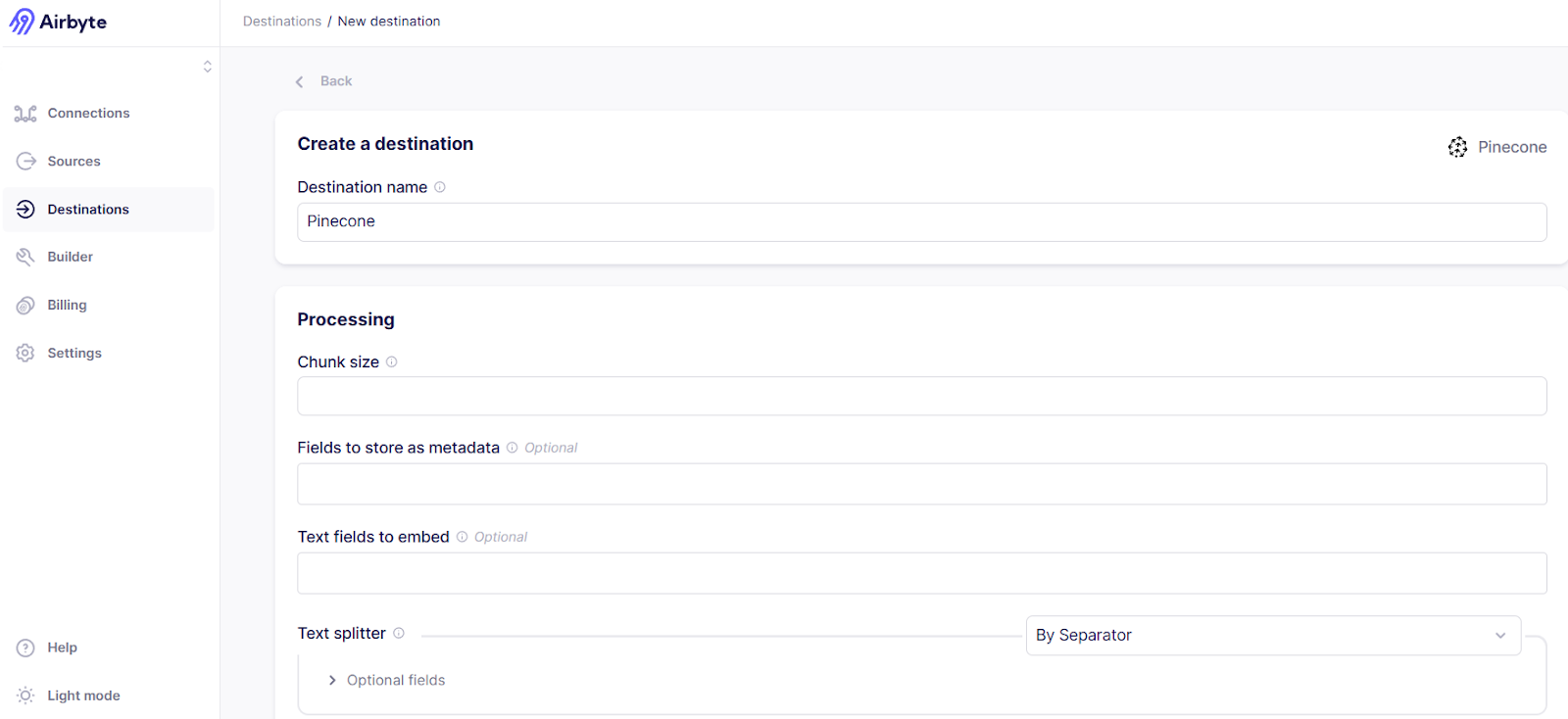Click the Back arrow chevron
The image size is (1568, 719).
coord(300,82)
